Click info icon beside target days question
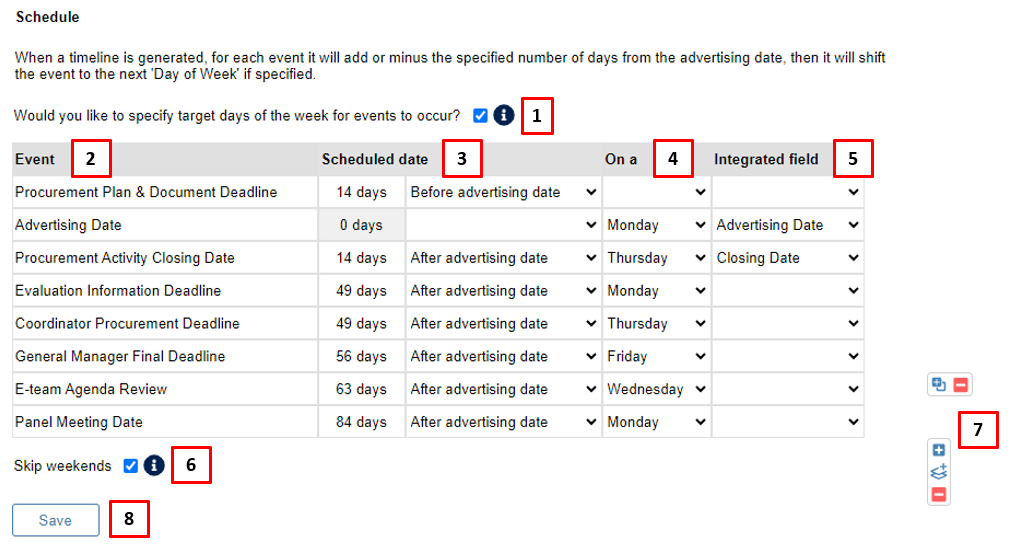The width and height of the screenshot is (1014, 550). coord(503,116)
